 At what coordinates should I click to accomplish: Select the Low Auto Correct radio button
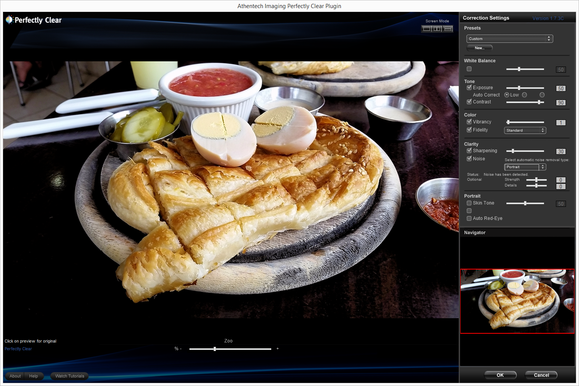point(507,95)
